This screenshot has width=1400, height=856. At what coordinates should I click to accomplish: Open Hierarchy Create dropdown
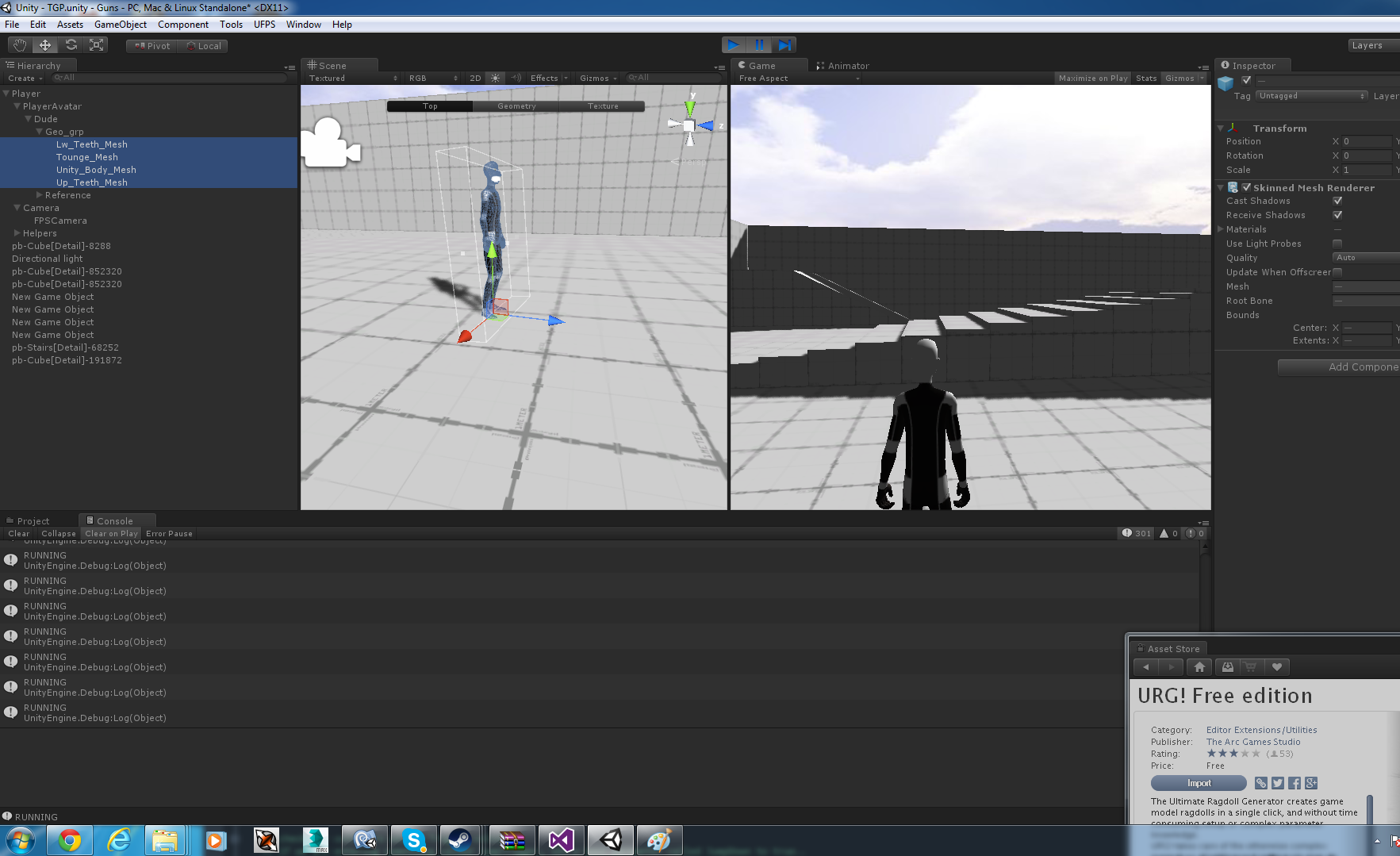pyautogui.click(x=25, y=78)
